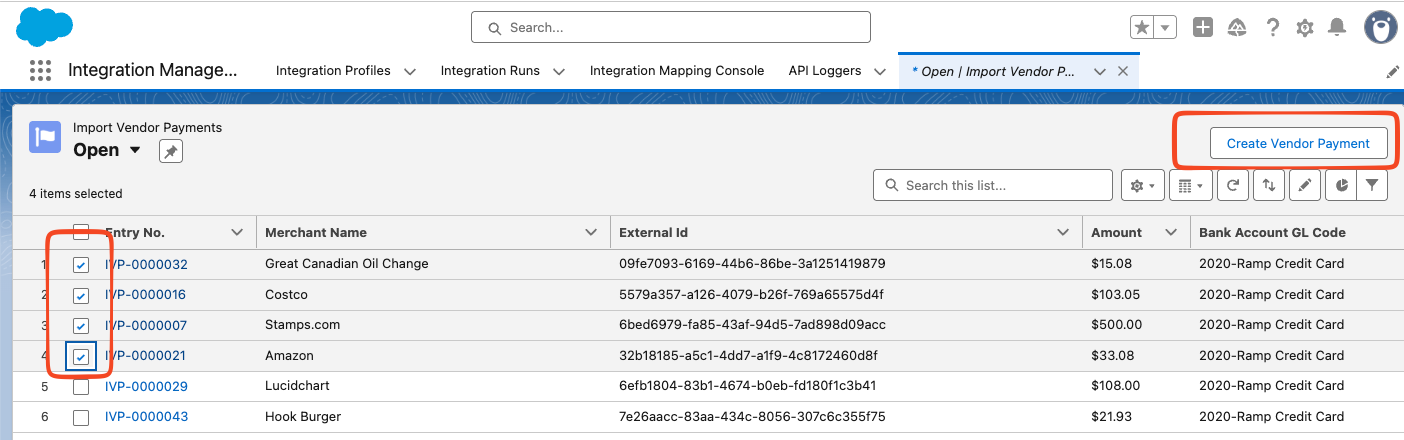The height and width of the screenshot is (440, 1404).
Task: Open the Integration Mapping Console tab
Action: (677, 71)
